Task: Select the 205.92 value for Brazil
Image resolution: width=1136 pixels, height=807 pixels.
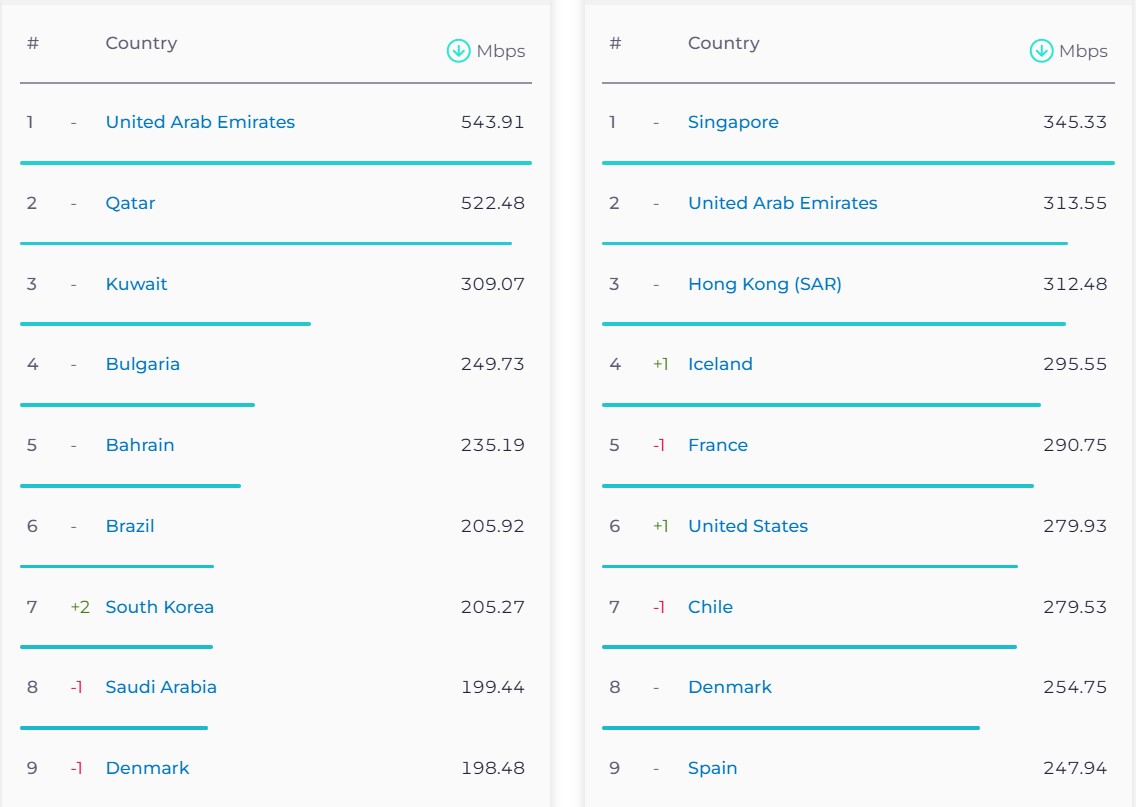Action: [x=493, y=526]
